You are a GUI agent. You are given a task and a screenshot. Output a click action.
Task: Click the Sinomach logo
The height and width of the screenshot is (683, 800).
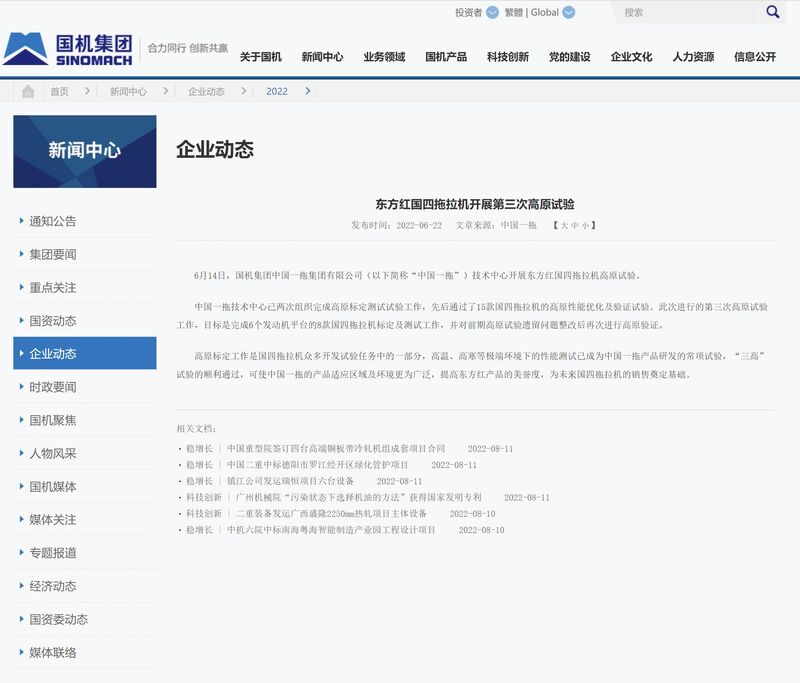pyautogui.click(x=68, y=49)
